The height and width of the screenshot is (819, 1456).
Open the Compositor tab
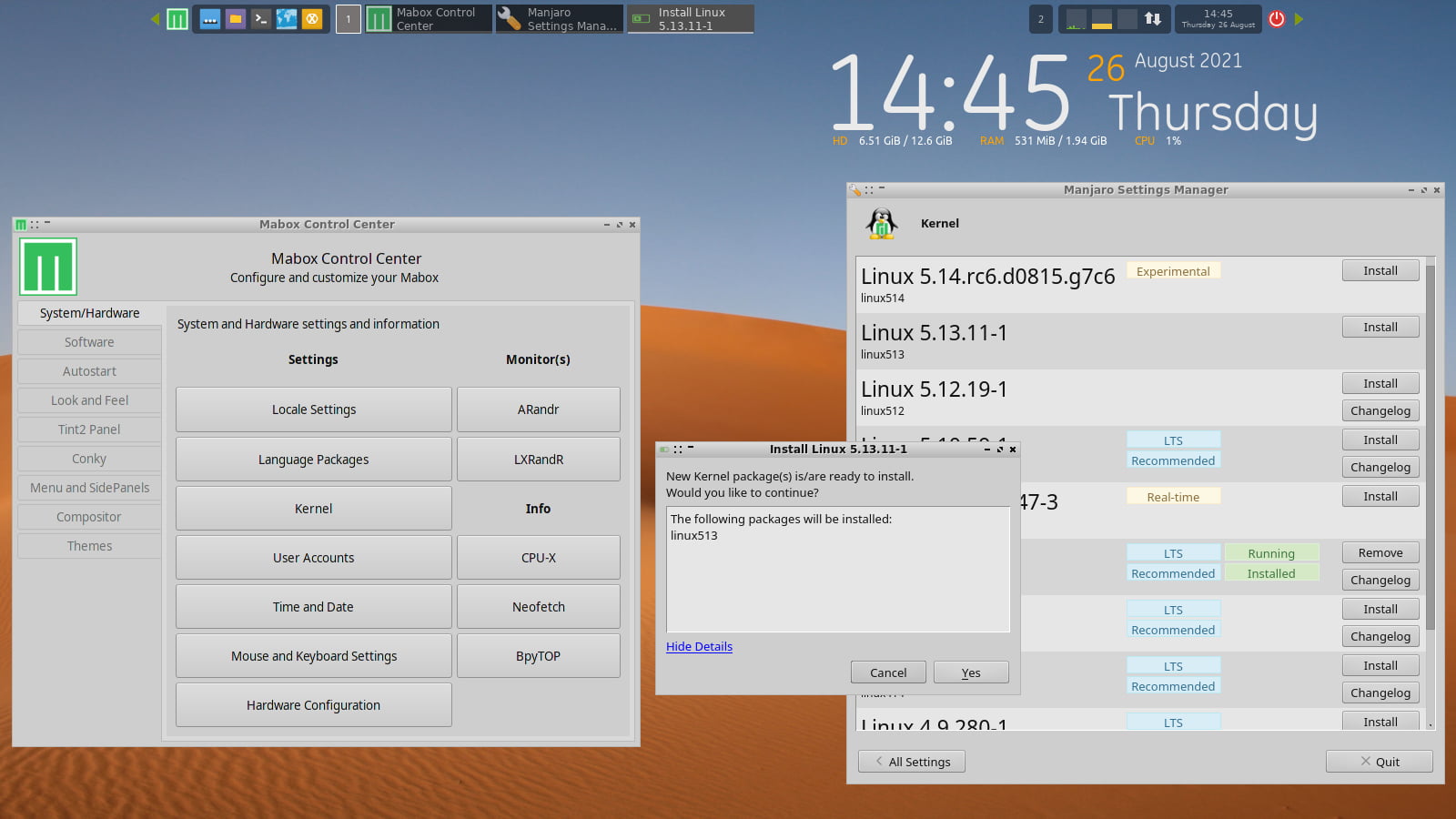tap(89, 517)
